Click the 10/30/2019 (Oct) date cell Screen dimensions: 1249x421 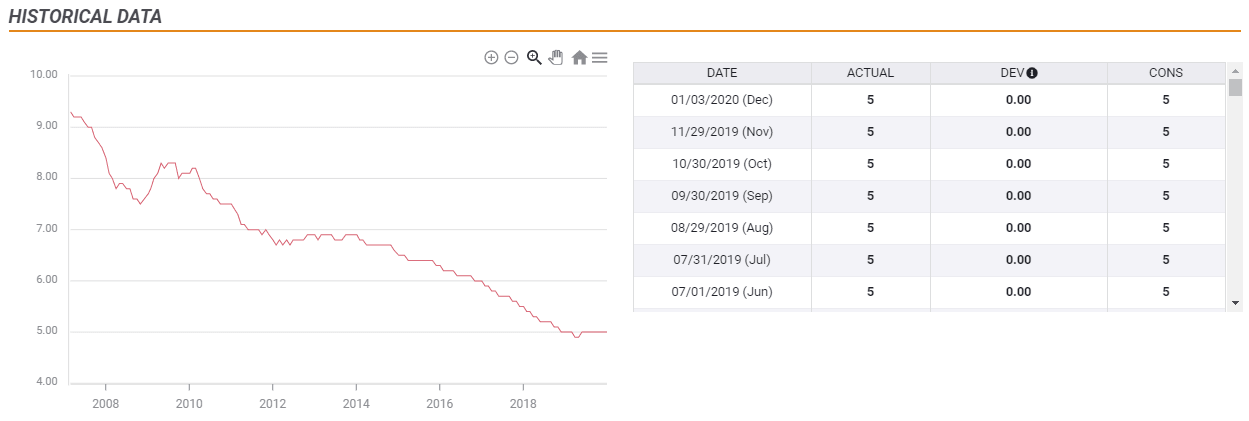[722, 164]
